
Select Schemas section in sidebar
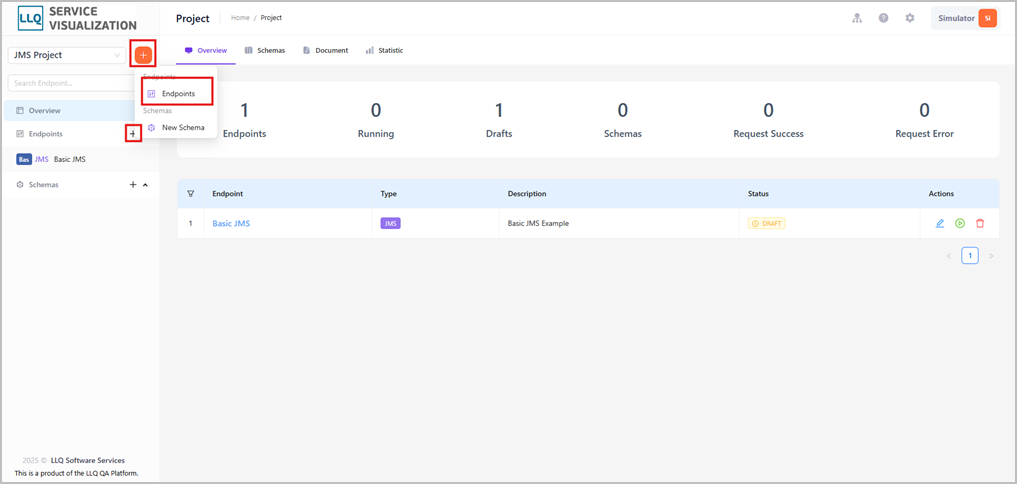click(43, 185)
